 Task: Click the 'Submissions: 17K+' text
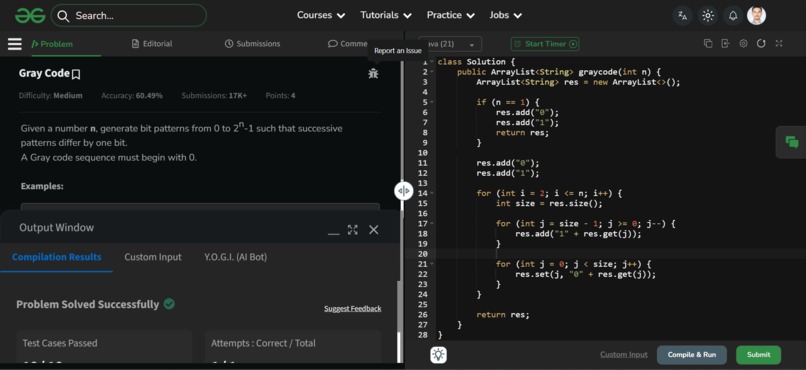tap(214, 96)
